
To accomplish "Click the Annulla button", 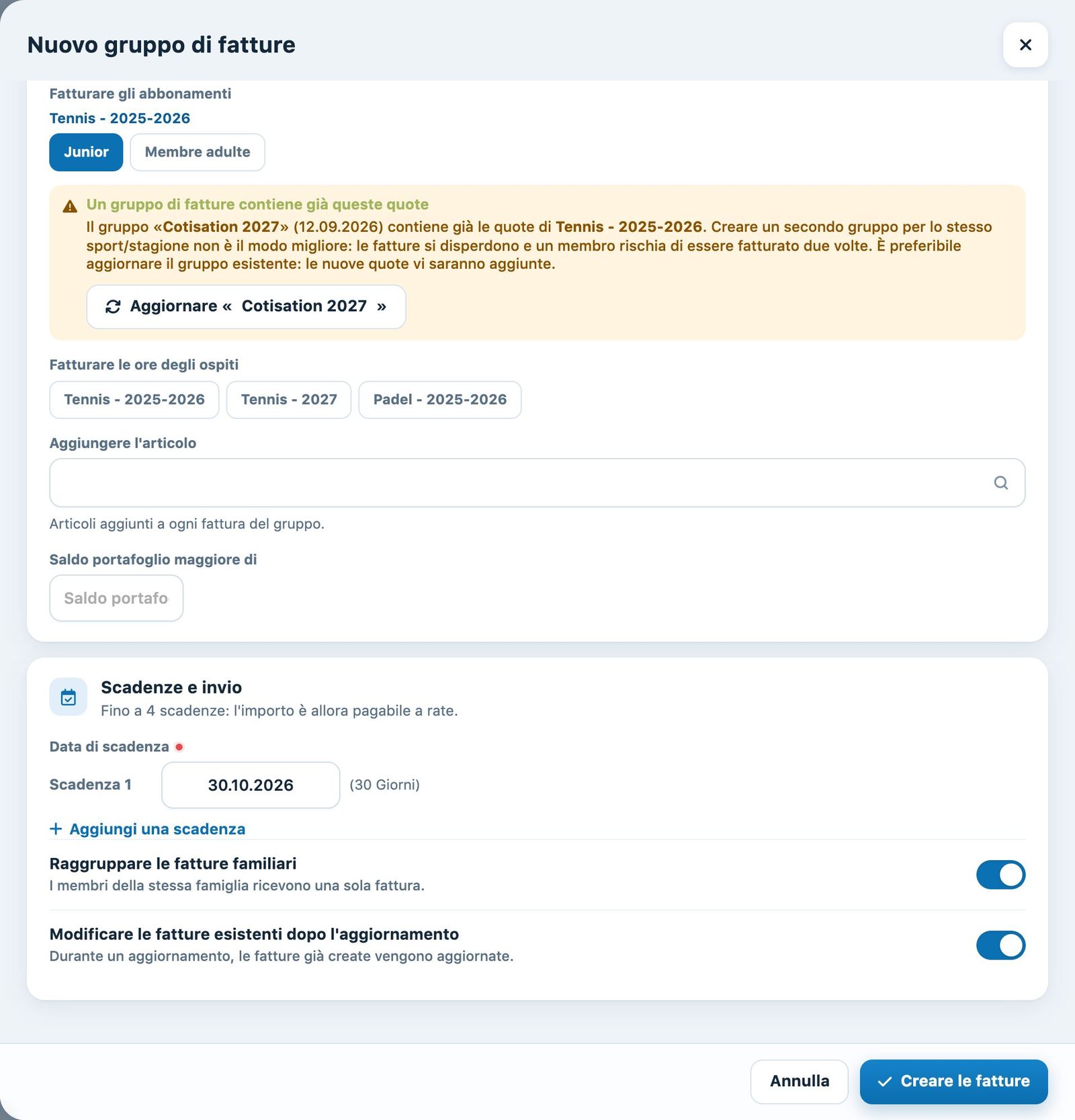I will click(800, 1082).
